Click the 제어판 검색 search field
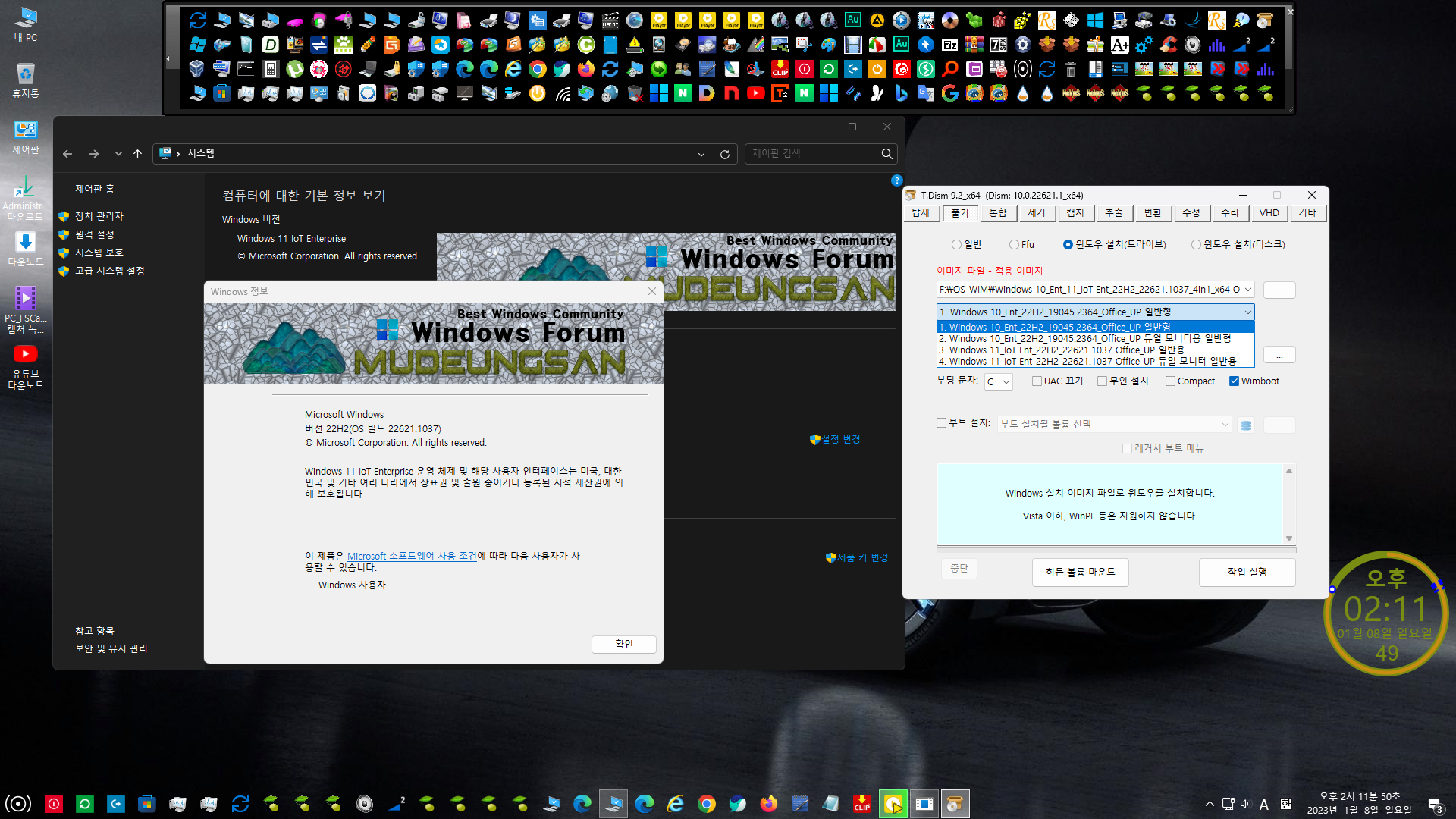The height and width of the screenshot is (819, 1456). [x=821, y=154]
